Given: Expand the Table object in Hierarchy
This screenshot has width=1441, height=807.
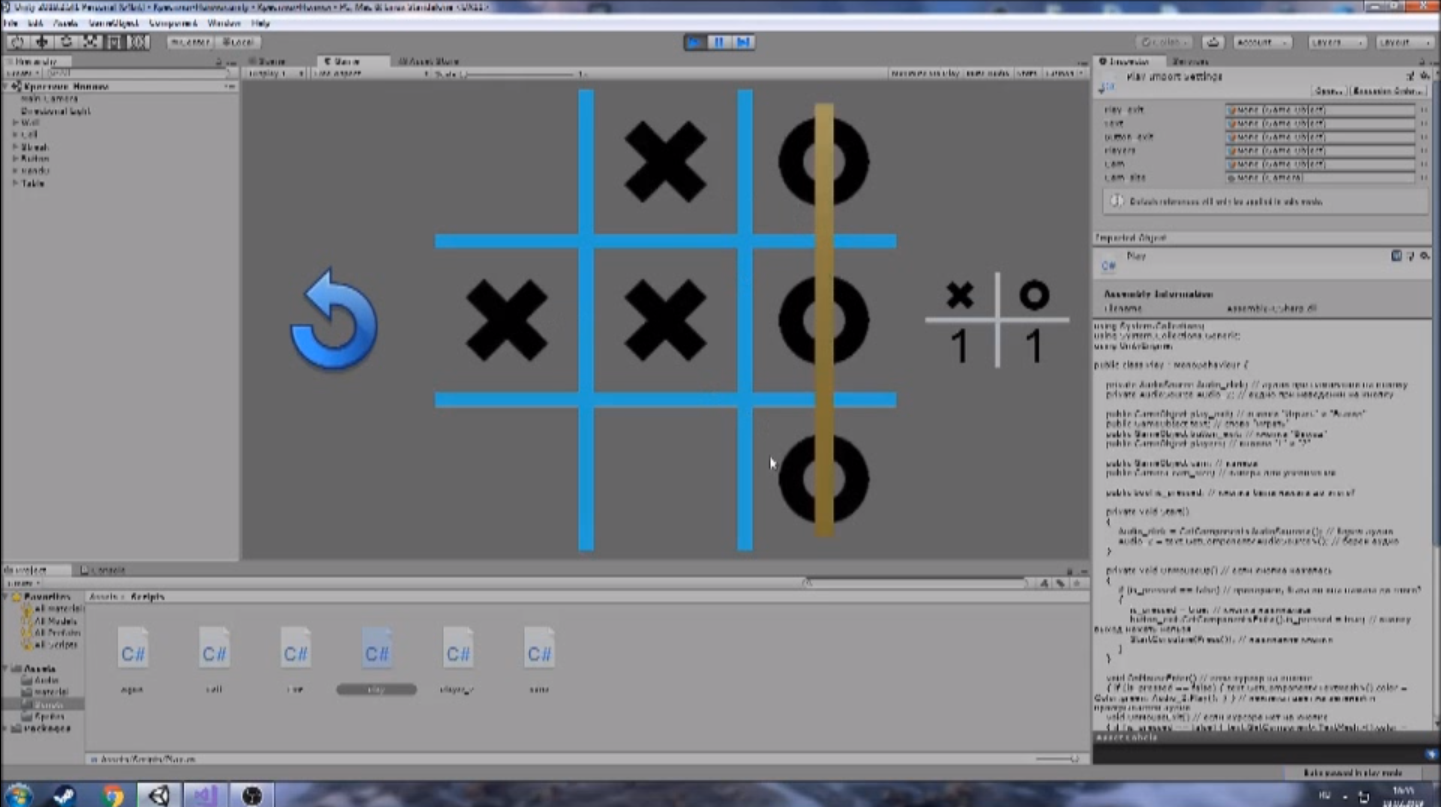Looking at the screenshot, I should pyautogui.click(x=15, y=183).
